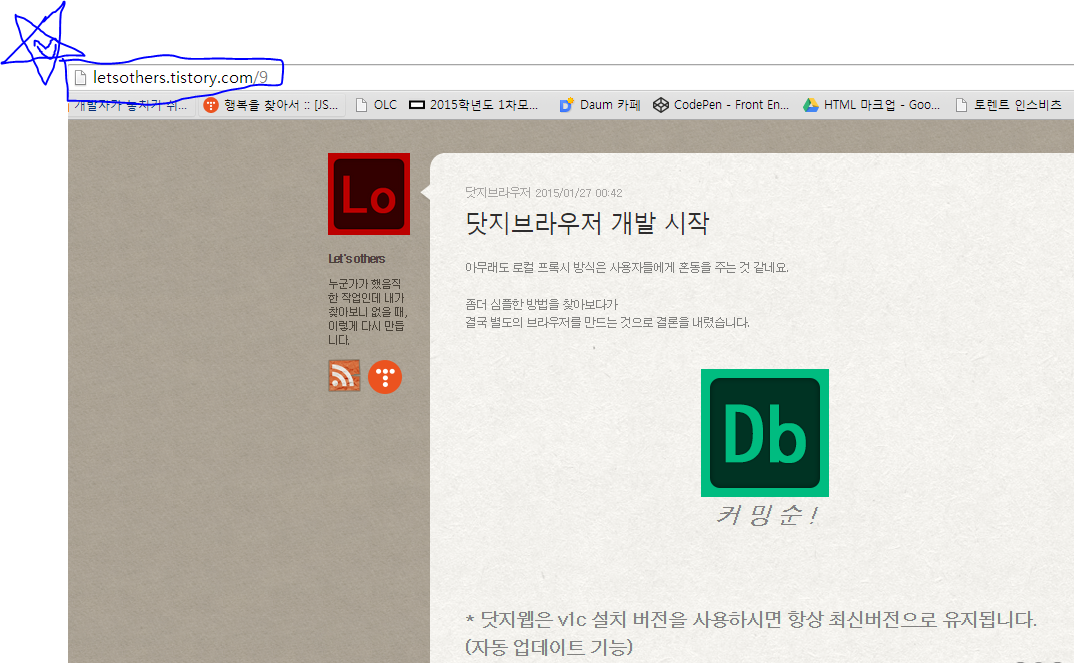The width and height of the screenshot is (1074, 663).
Task: Click the page icon of the 토렌트 bookmark
Action: [961, 105]
